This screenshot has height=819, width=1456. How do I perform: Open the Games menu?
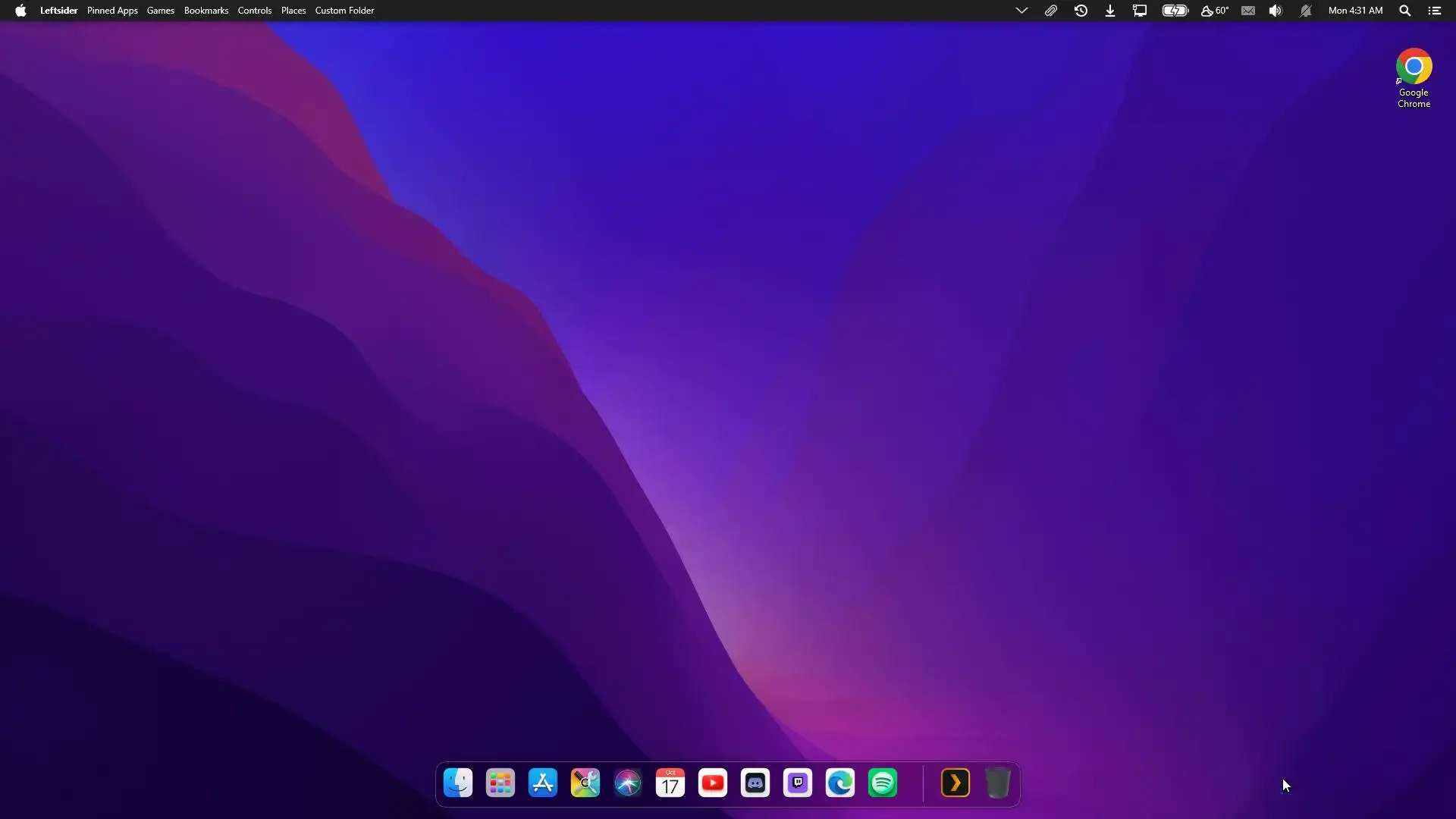[160, 11]
